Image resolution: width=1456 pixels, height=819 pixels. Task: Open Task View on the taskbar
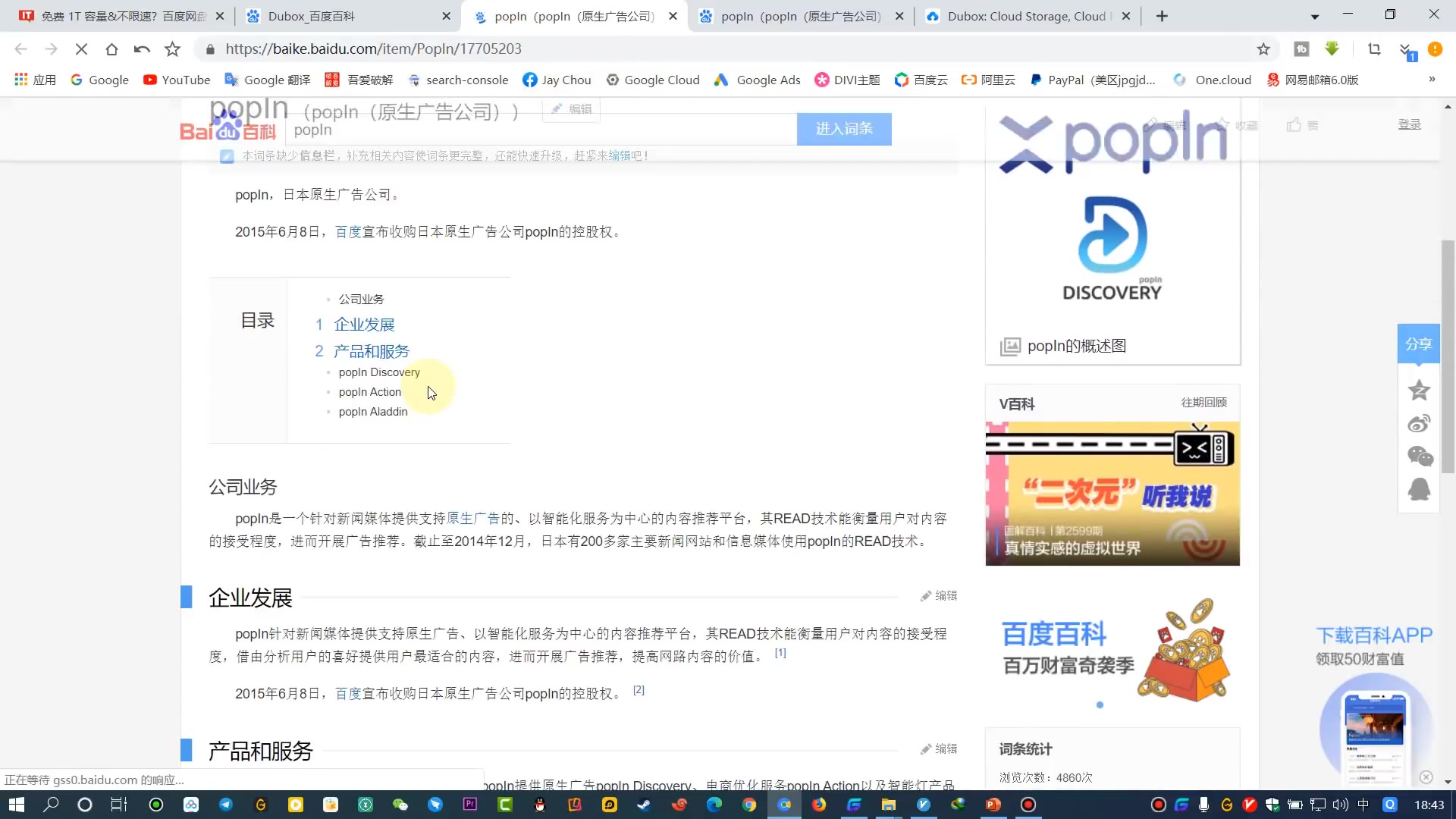tap(119, 805)
